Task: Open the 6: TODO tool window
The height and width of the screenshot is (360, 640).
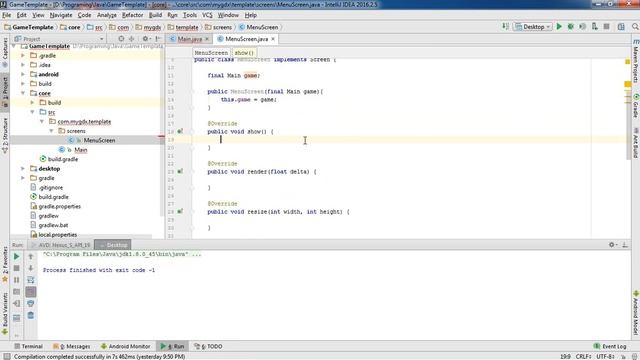Action: [x=209, y=346]
